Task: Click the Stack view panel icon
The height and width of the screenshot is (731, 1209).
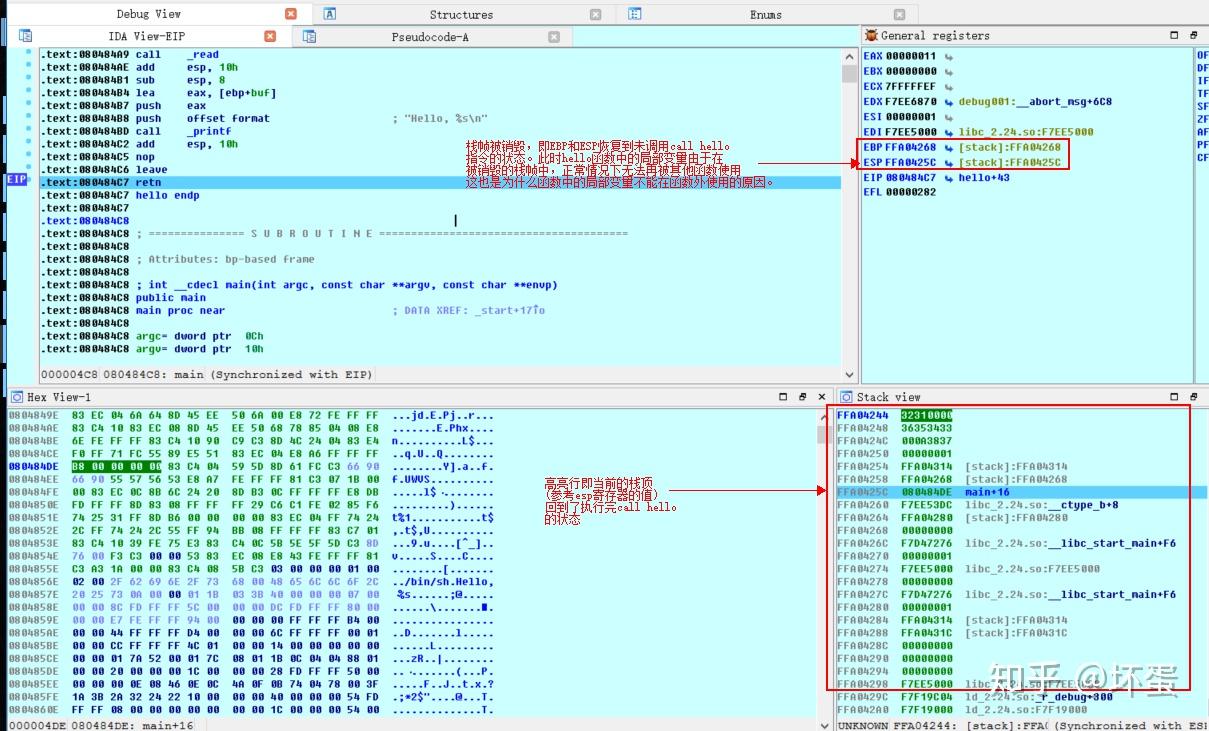Action: click(847, 396)
